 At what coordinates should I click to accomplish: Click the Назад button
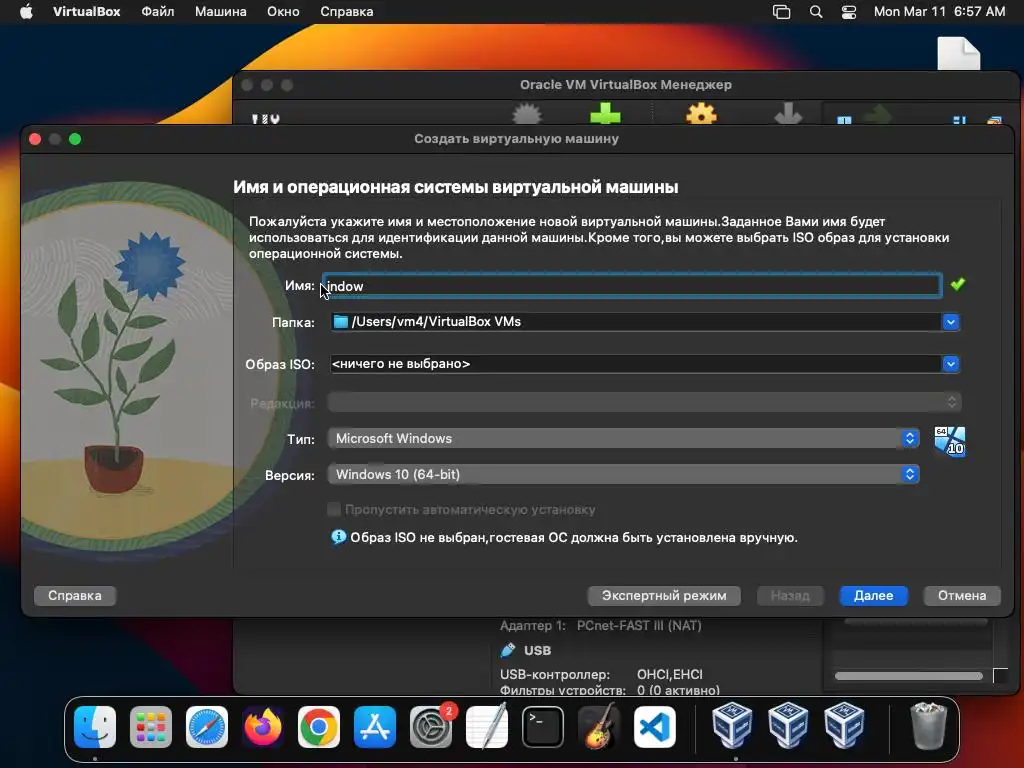790,596
